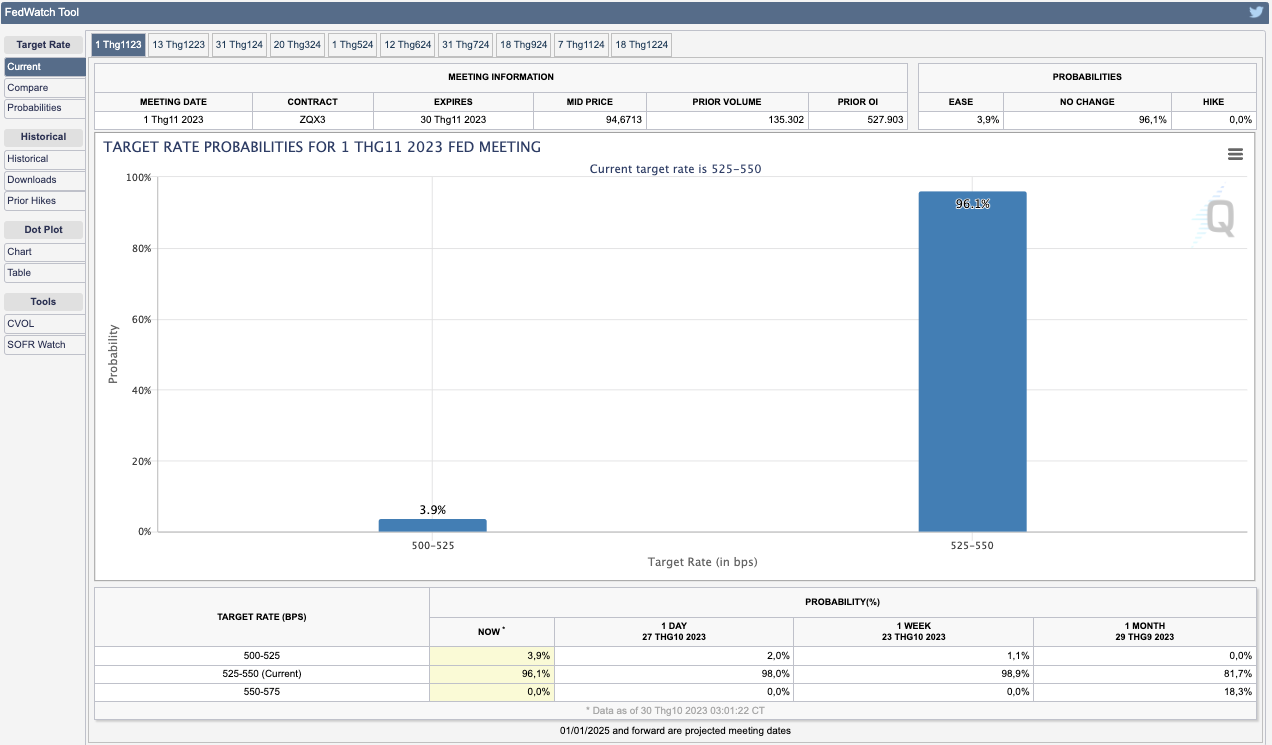Image resolution: width=1272 pixels, height=745 pixels.
Task: Open the Compare view
Action: pos(44,88)
